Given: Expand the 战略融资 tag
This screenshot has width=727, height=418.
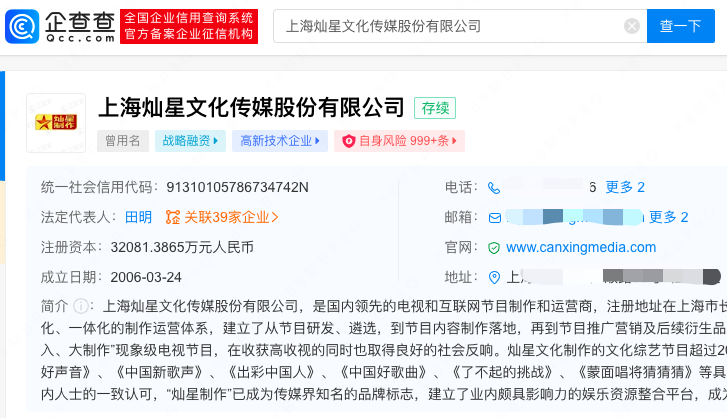Looking at the screenshot, I should coord(190,141).
